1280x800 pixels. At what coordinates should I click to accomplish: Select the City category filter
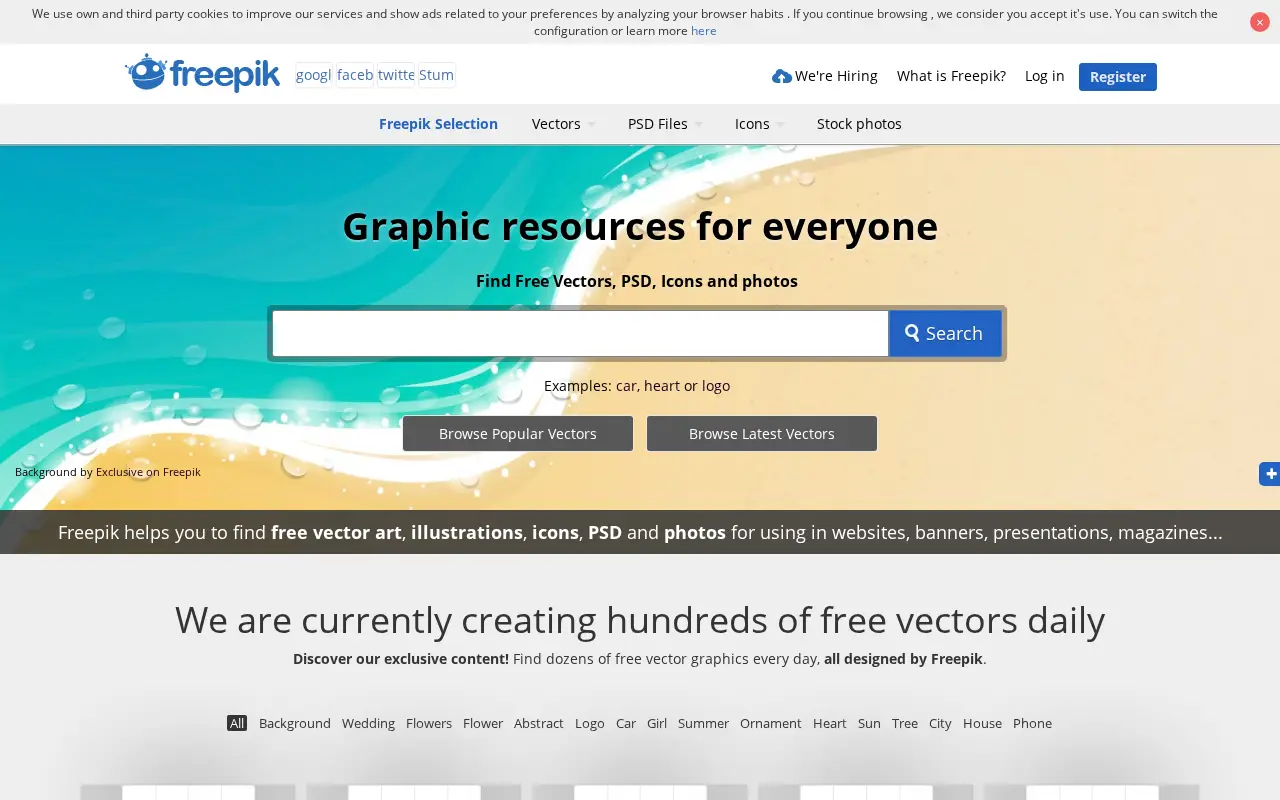pyautogui.click(x=940, y=723)
